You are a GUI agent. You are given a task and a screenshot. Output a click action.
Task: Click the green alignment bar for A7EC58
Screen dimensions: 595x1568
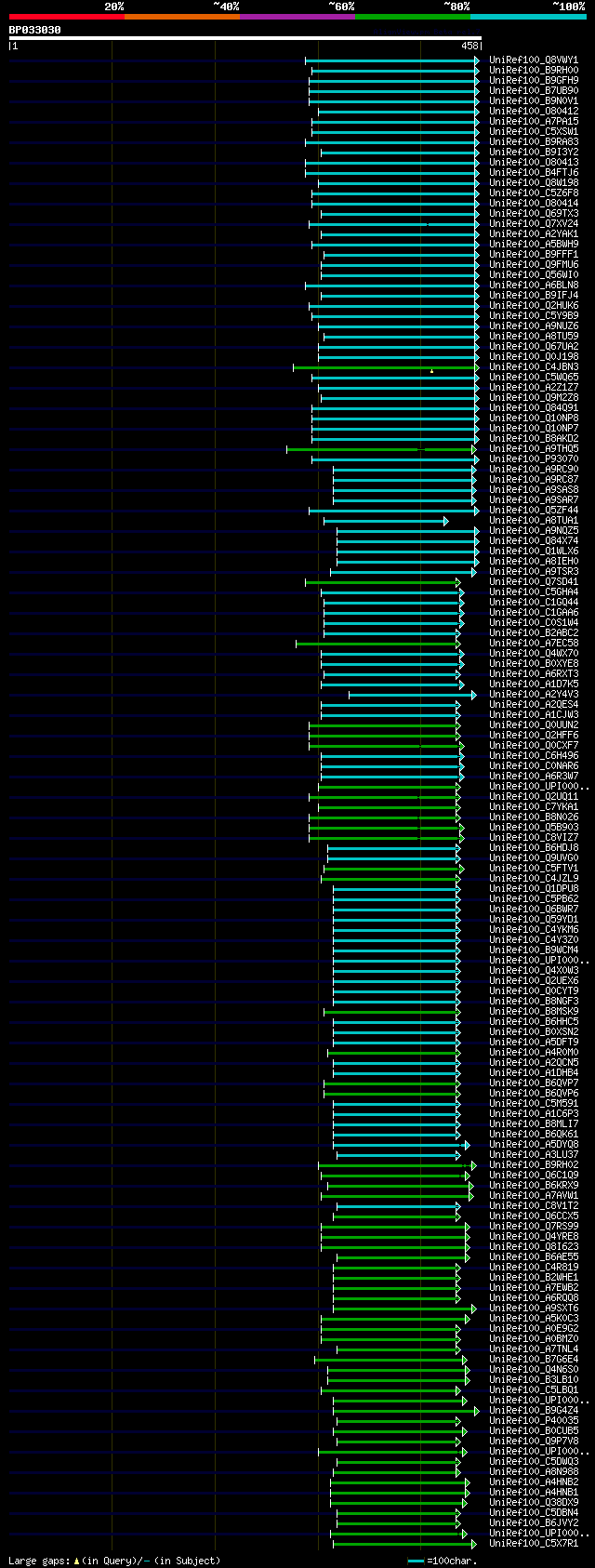[378, 644]
